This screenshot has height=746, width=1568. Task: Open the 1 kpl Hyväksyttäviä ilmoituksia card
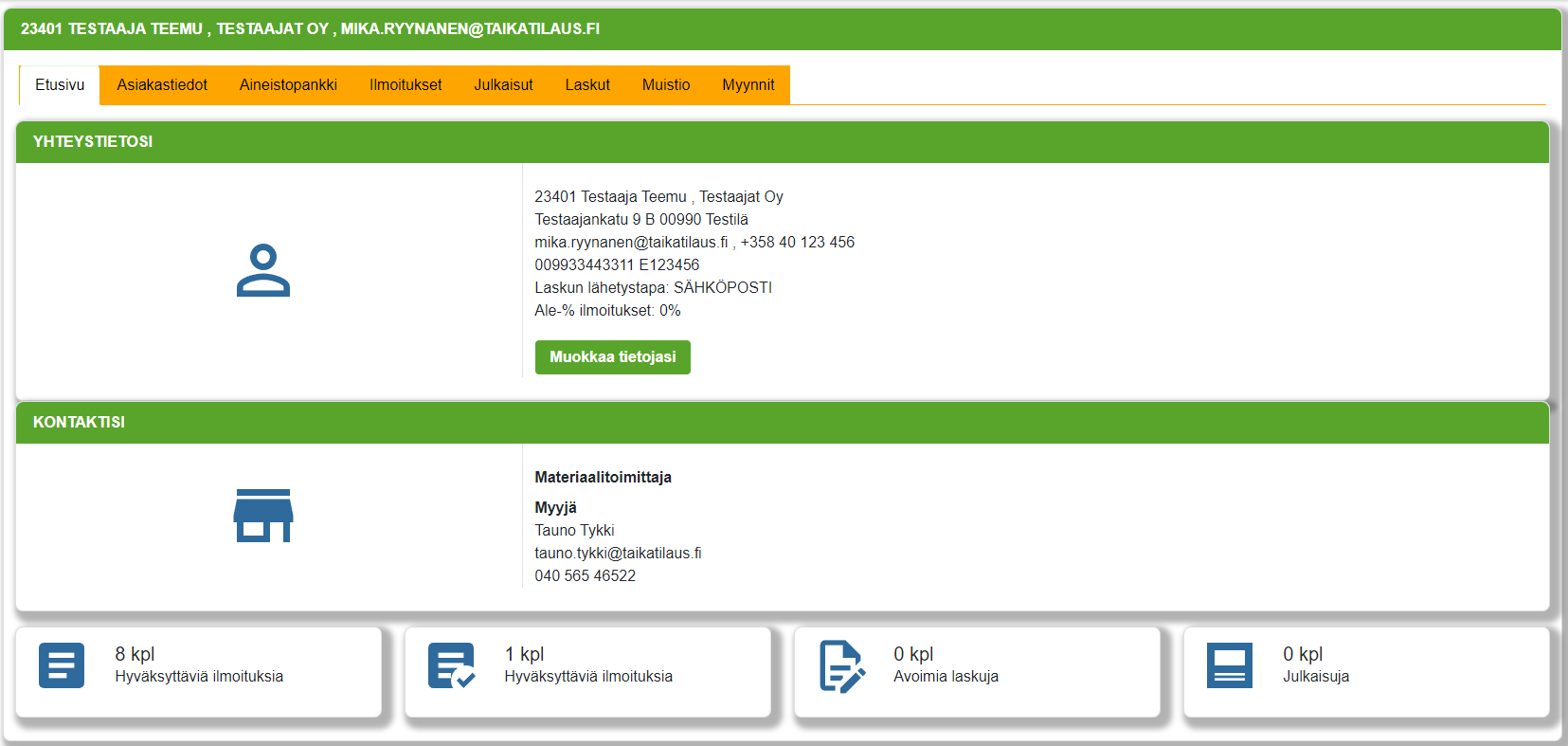pyautogui.click(x=588, y=672)
